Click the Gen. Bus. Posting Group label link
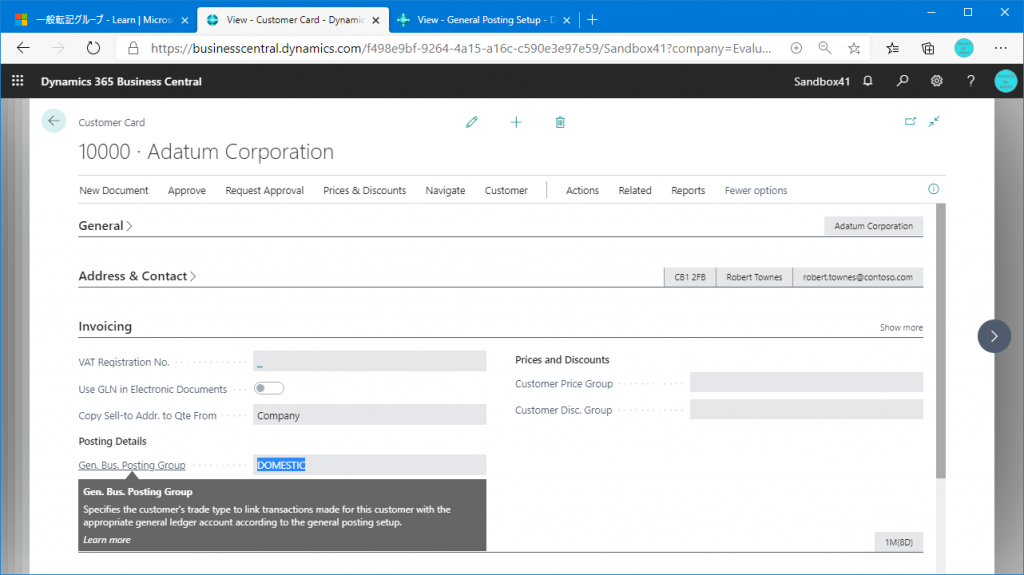 (132, 465)
